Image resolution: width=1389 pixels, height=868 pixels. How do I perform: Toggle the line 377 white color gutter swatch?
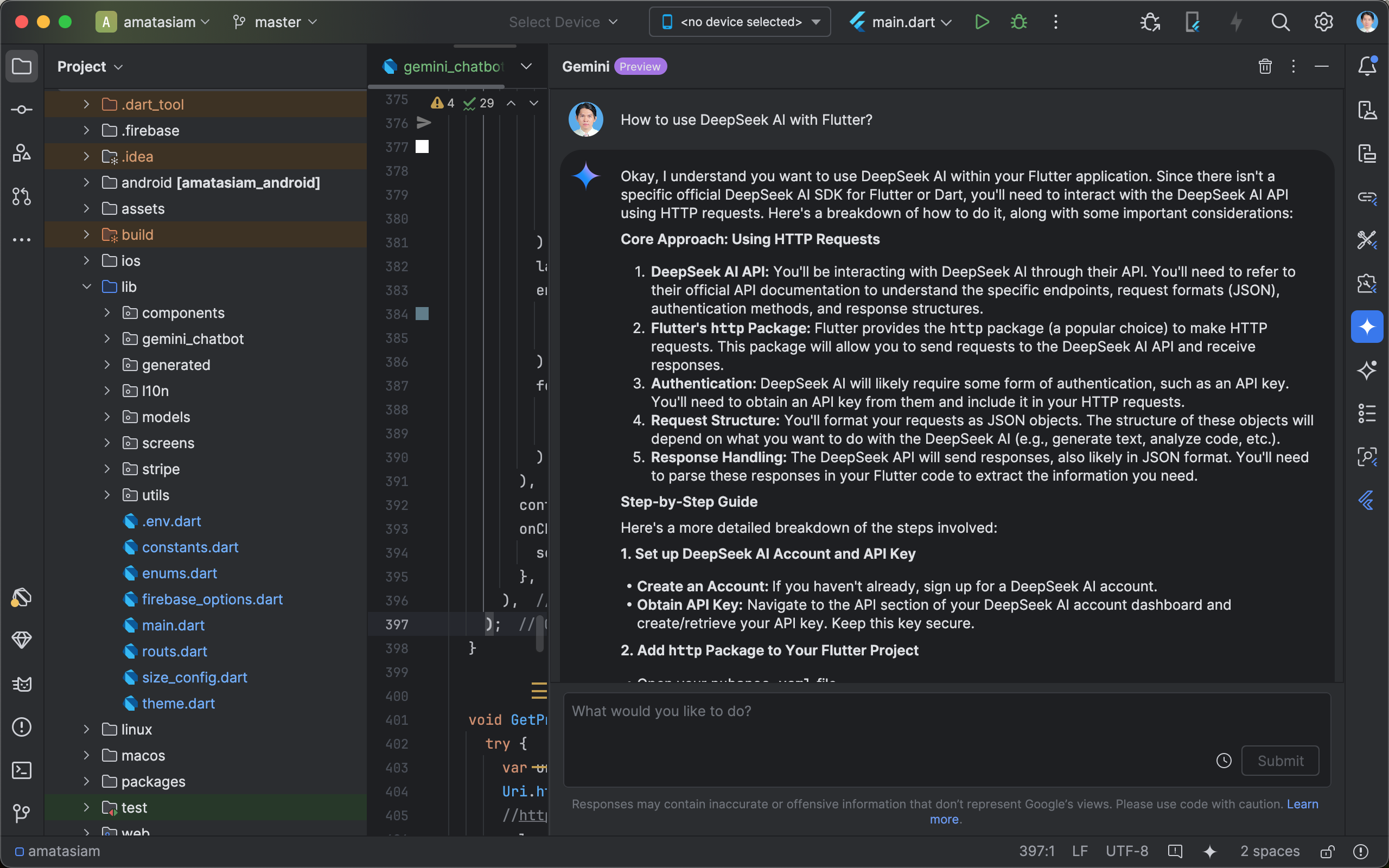click(422, 147)
